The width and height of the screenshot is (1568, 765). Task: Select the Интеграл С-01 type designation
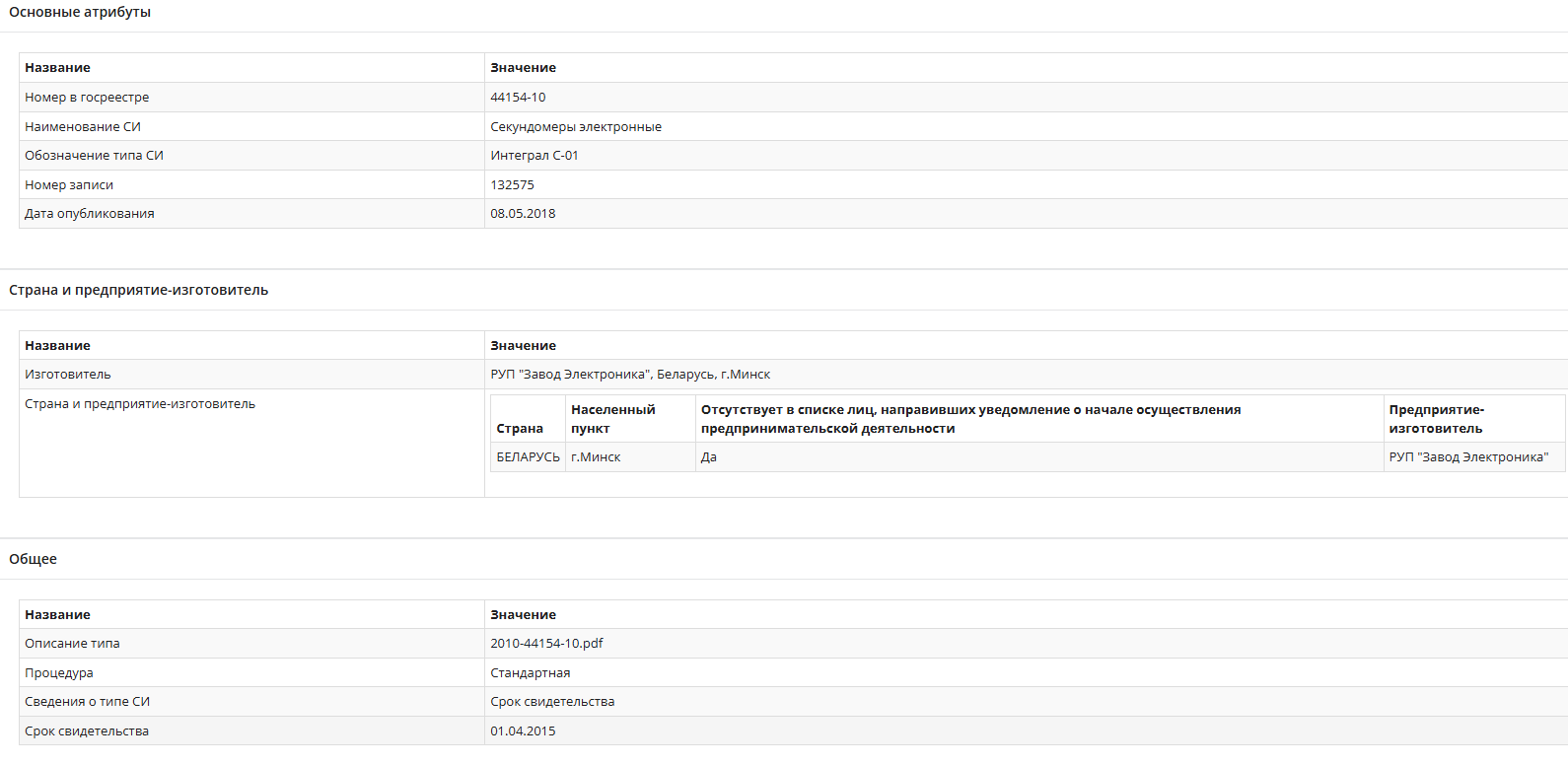tap(535, 156)
